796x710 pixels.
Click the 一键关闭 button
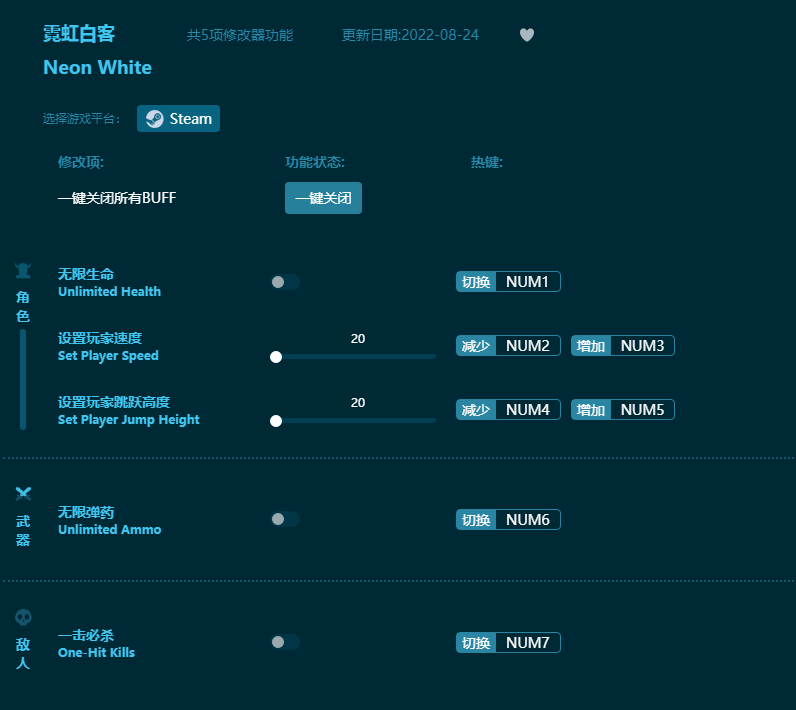[x=323, y=198]
